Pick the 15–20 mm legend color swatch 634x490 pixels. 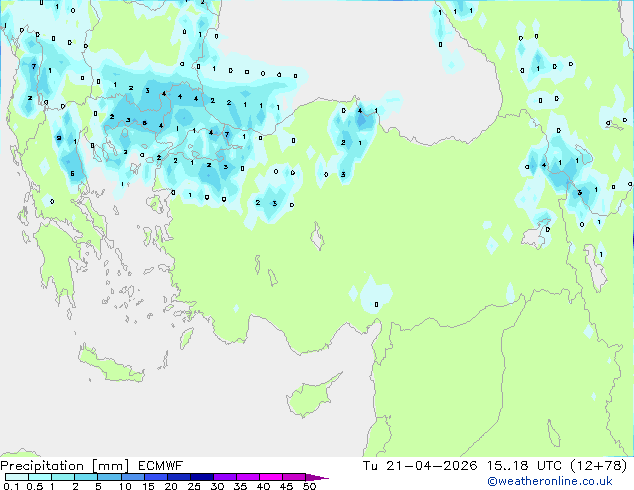click(x=156, y=477)
